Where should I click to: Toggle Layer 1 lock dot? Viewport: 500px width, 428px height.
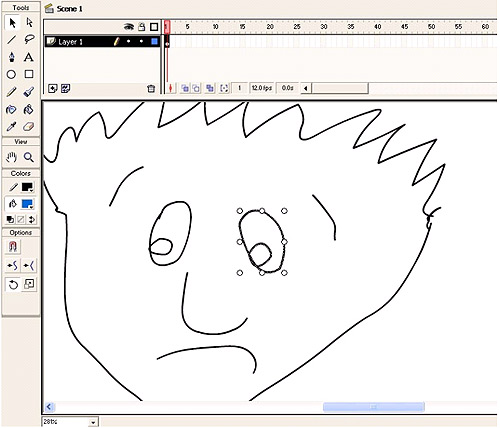(142, 42)
